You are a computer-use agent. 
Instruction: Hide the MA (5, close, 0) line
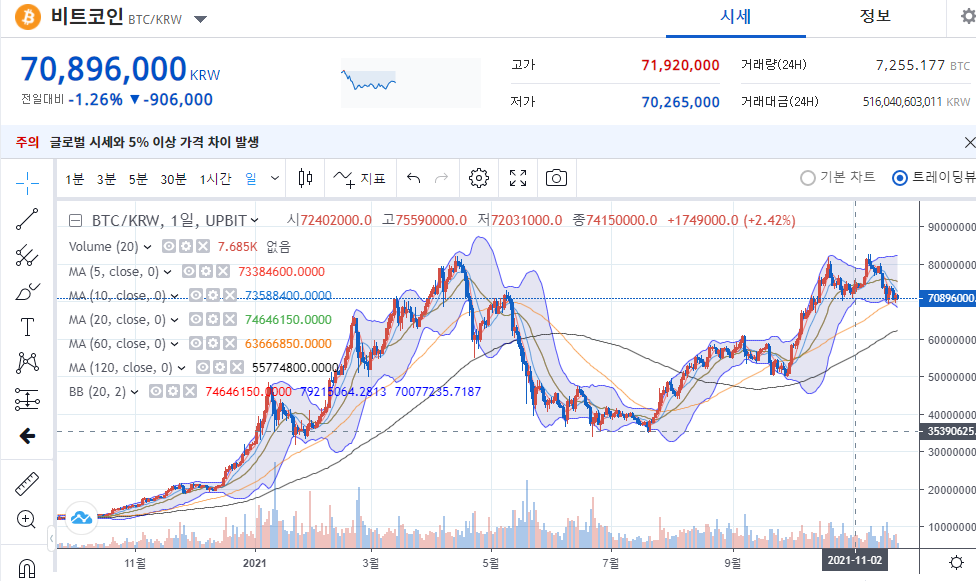point(189,272)
